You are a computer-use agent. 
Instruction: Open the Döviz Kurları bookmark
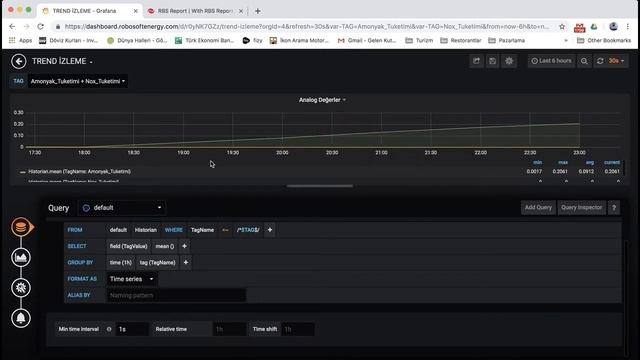[69, 40]
